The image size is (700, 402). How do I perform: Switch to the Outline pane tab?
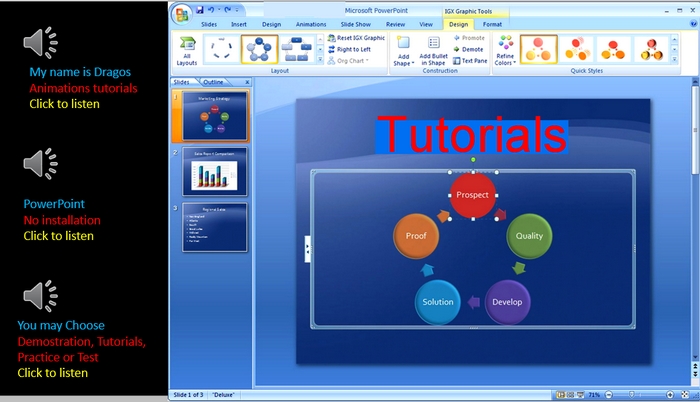(214, 82)
